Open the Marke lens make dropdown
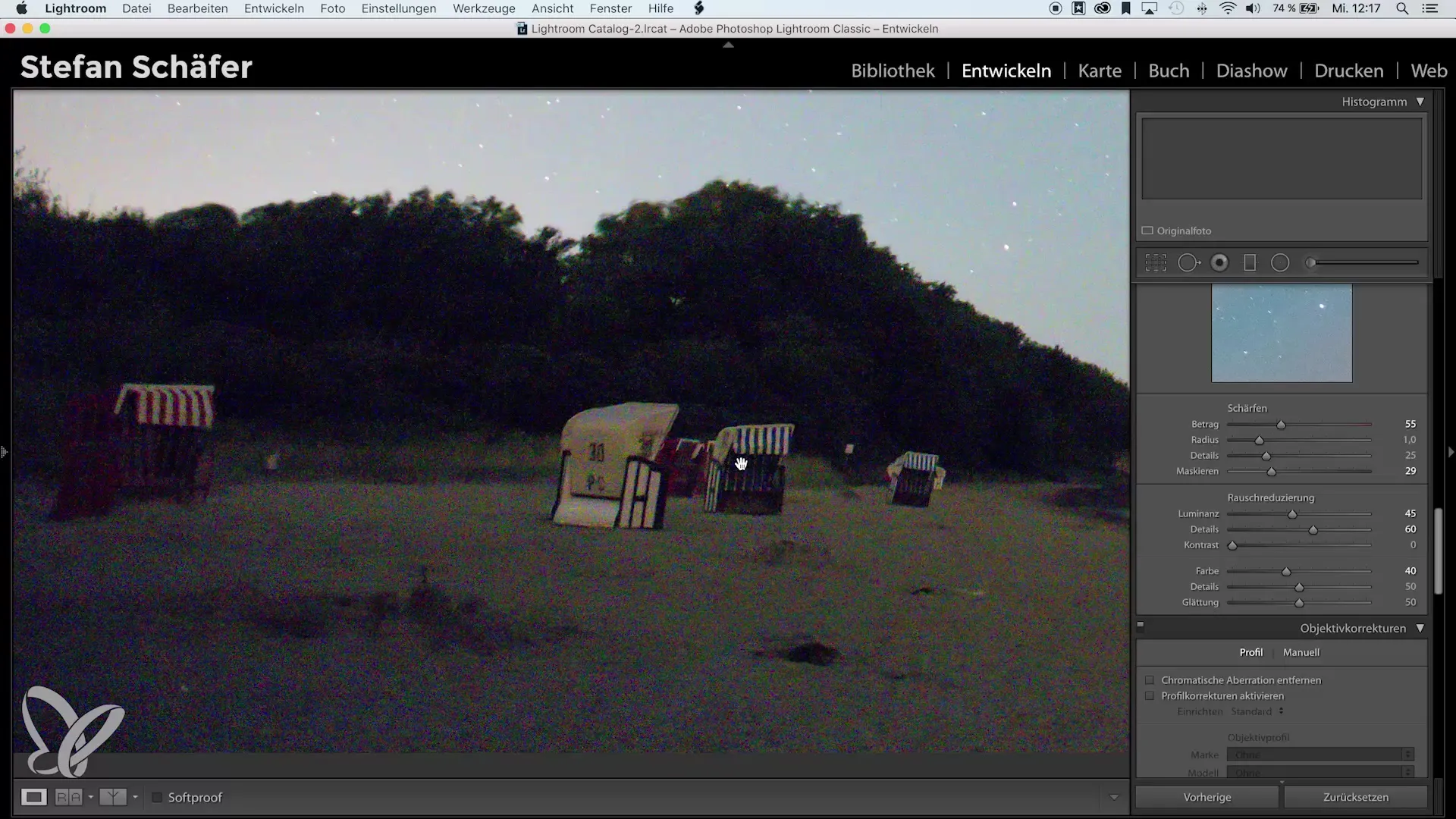This screenshot has width=1456, height=819. click(1320, 755)
